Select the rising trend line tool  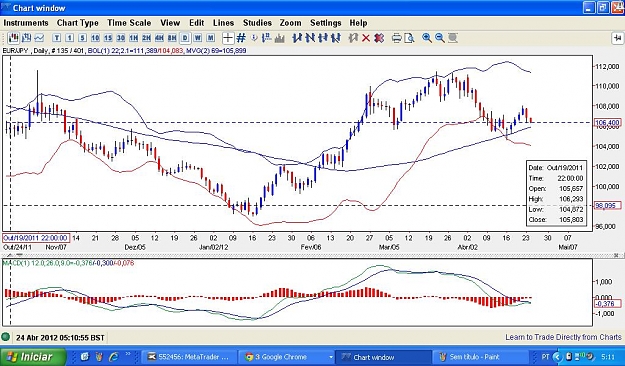[297, 38]
